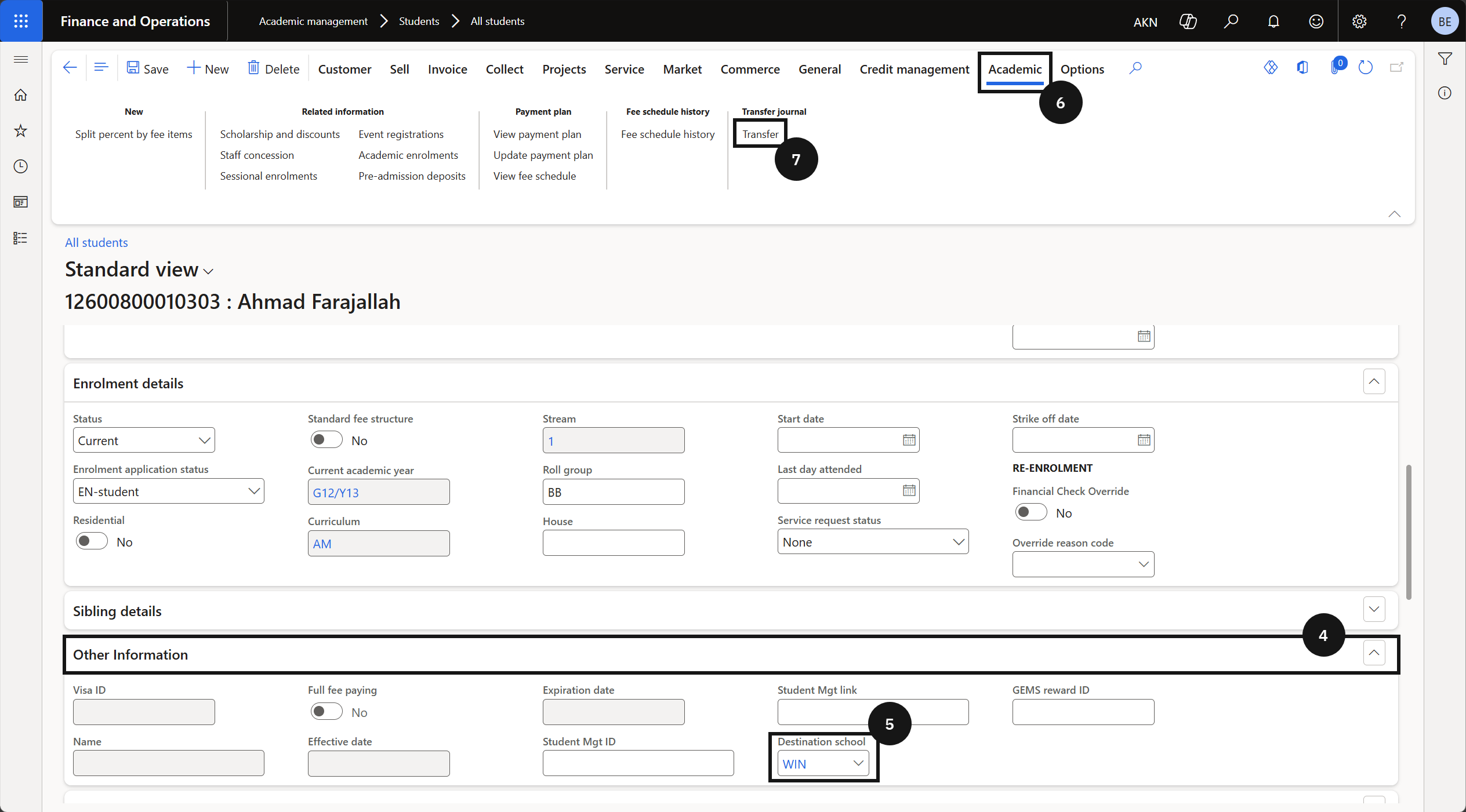
Task: Click All students link above view
Action: 96,242
